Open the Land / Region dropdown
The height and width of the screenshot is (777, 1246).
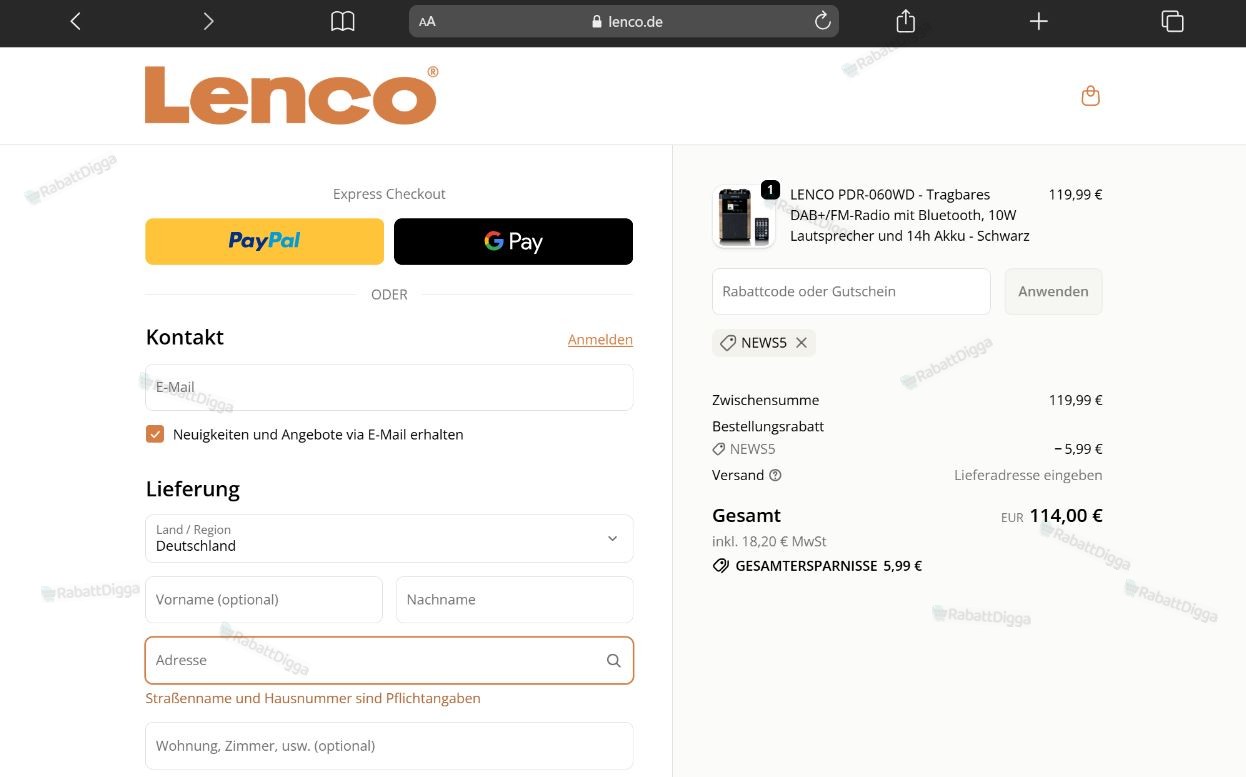point(389,538)
